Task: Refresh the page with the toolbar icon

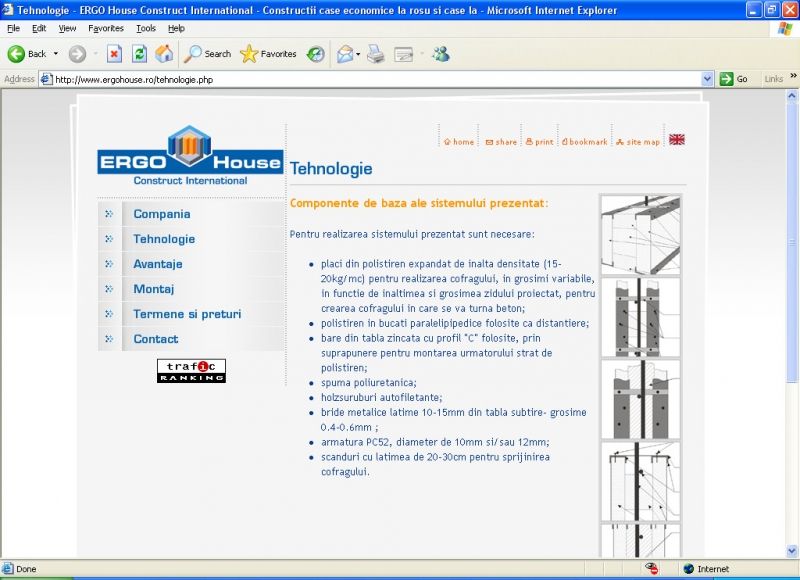Action: tap(139, 54)
